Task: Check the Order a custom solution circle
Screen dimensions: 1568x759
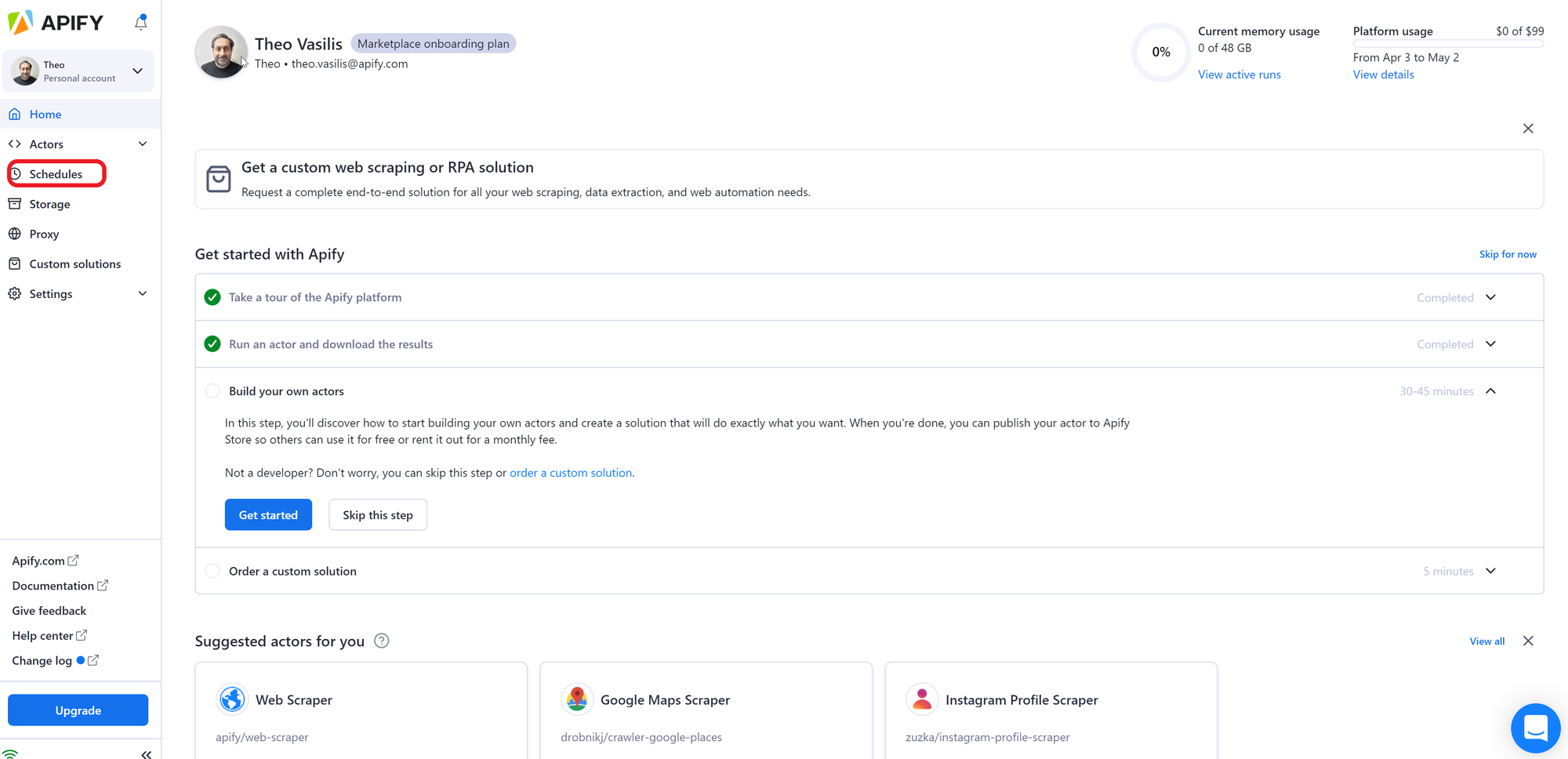Action: (212, 571)
